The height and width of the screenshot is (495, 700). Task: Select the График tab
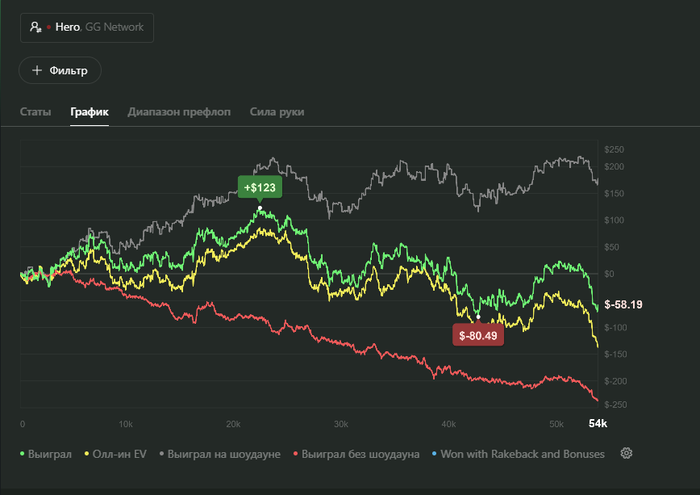click(89, 112)
